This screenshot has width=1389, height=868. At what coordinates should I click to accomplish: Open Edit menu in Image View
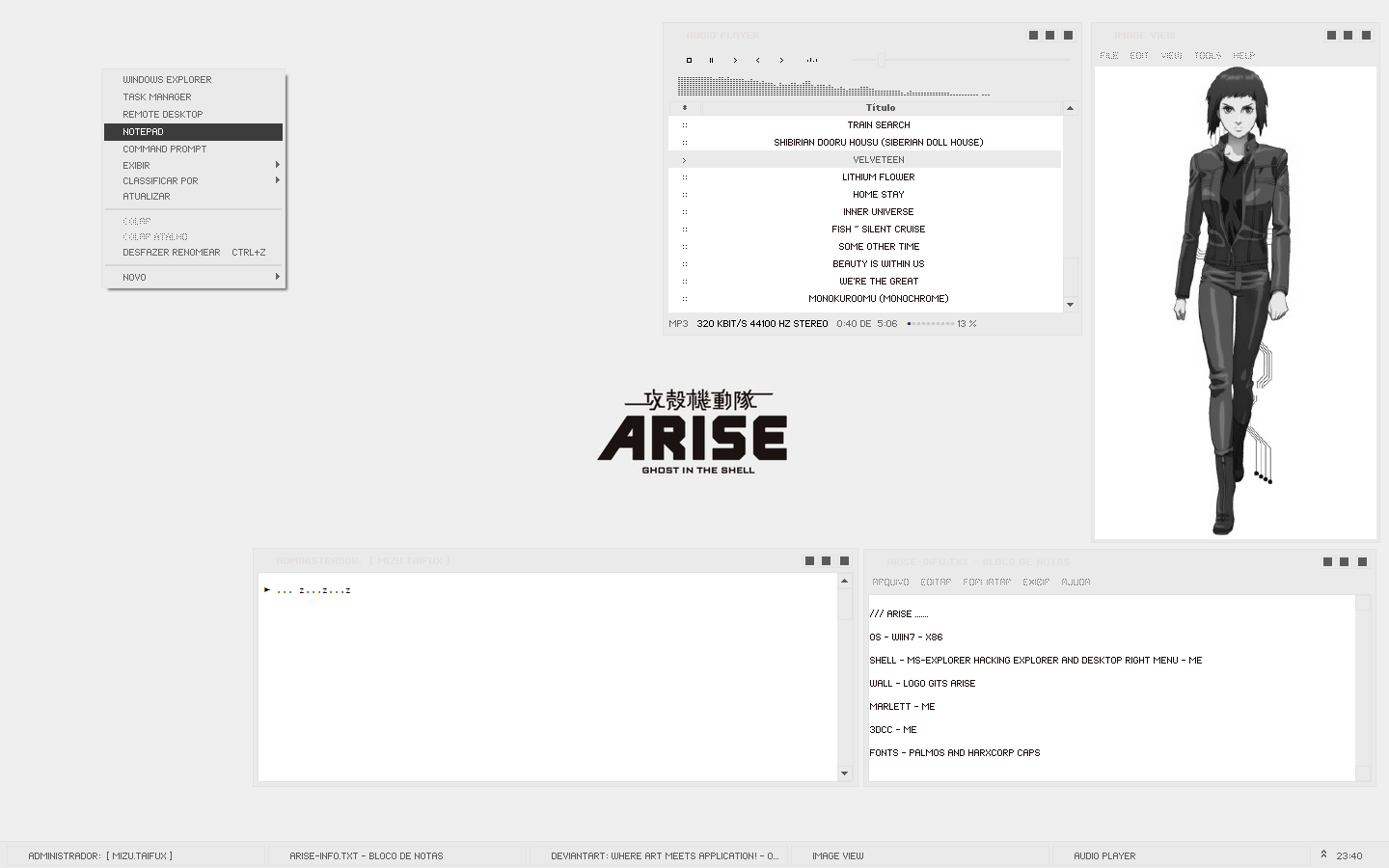tap(1139, 56)
